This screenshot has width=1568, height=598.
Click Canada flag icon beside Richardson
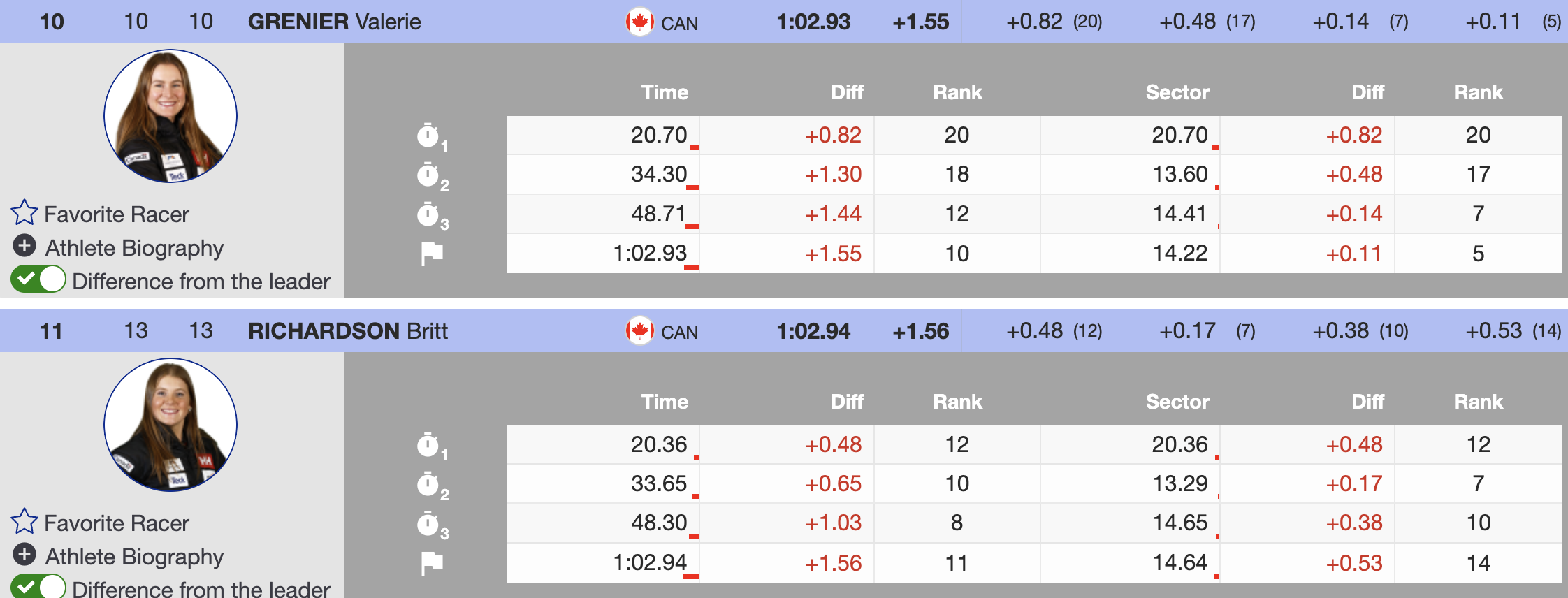[x=639, y=330]
